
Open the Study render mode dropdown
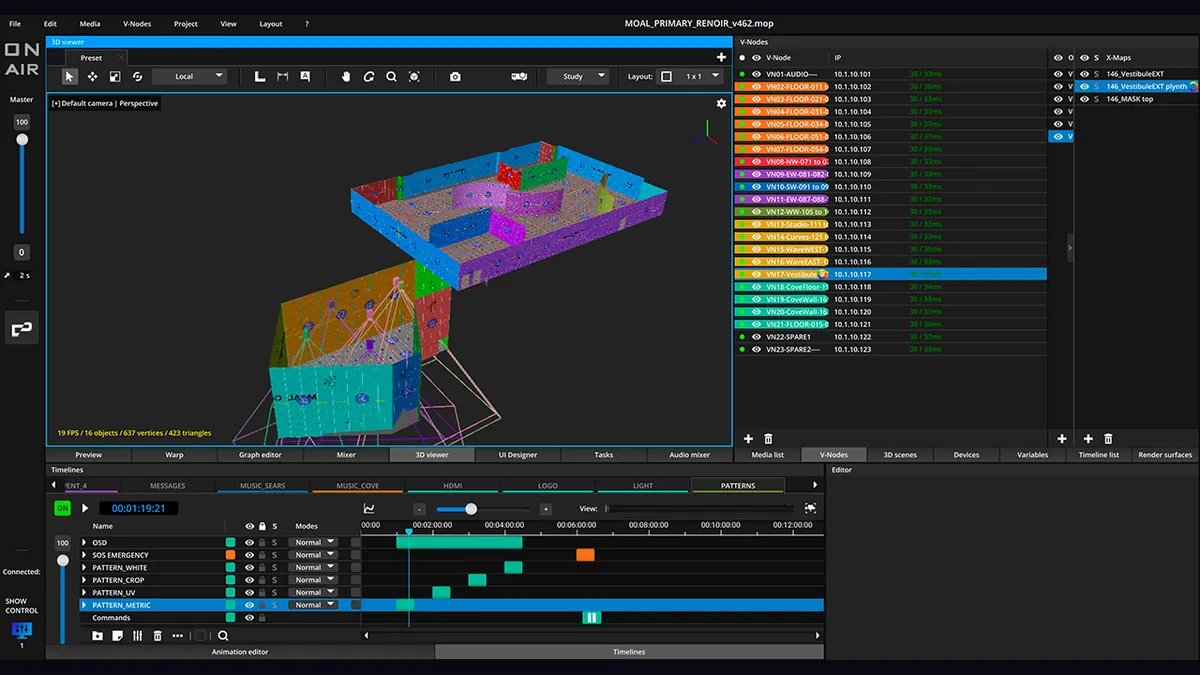pos(578,76)
